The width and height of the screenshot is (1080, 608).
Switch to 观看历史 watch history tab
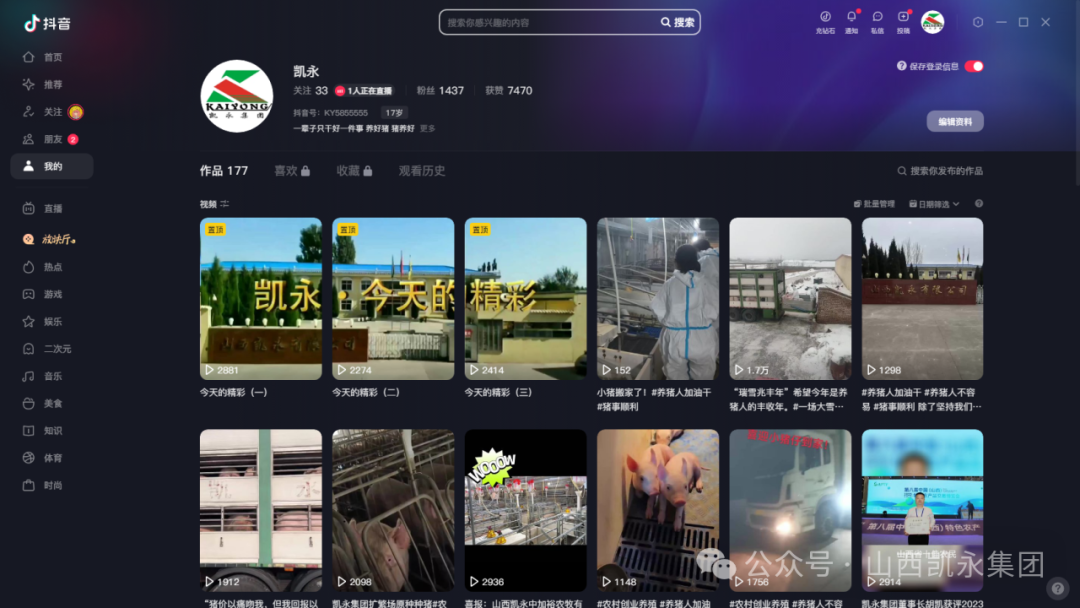coord(422,171)
